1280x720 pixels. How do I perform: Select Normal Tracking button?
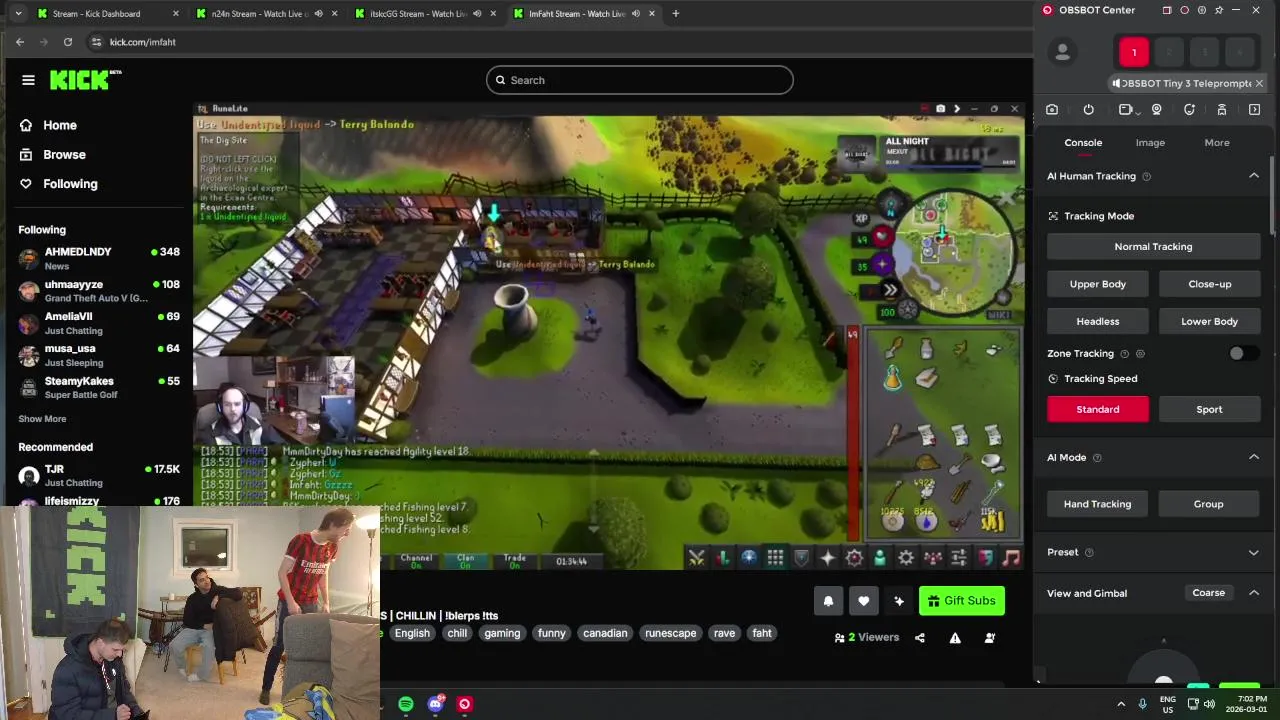pos(1153,247)
